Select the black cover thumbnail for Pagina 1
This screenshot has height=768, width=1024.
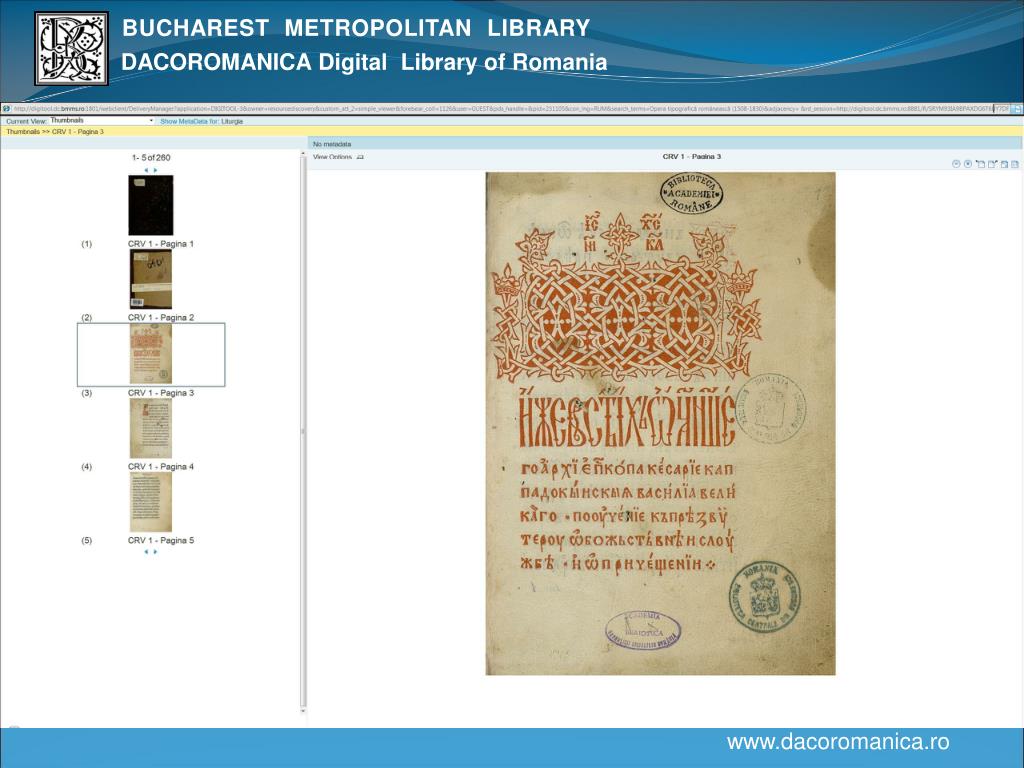(151, 205)
